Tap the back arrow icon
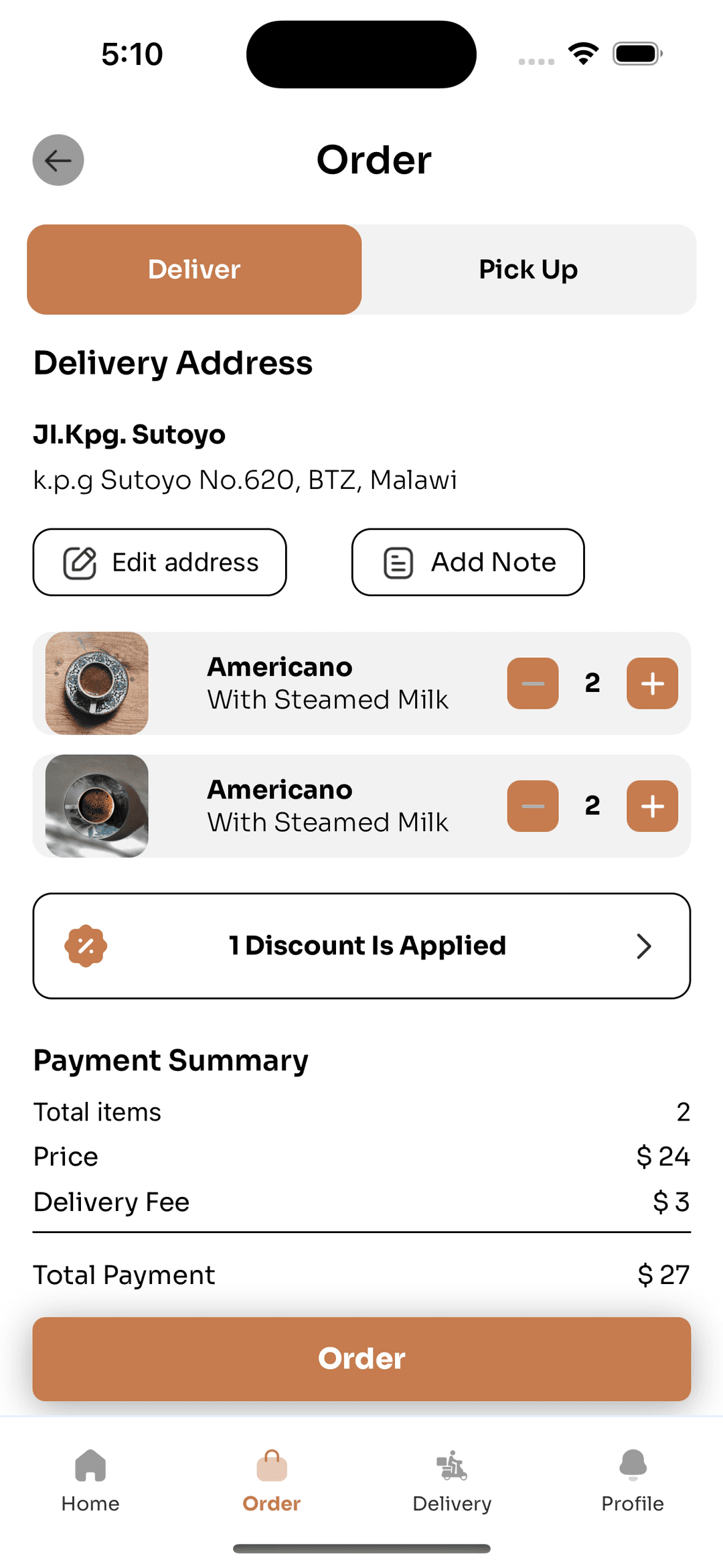This screenshot has height=1568, width=723. [58, 160]
